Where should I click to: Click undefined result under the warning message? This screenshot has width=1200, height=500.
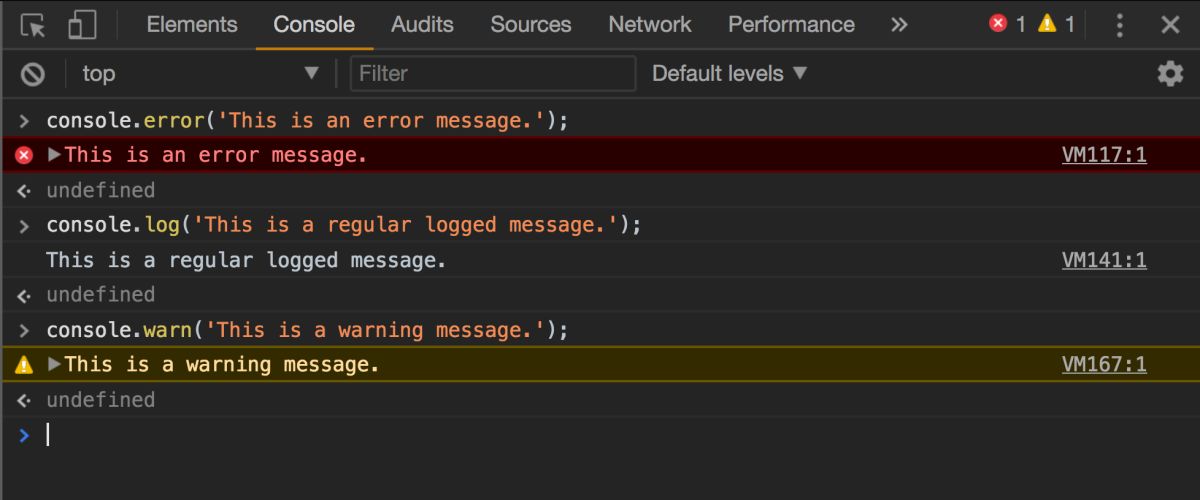tap(100, 400)
